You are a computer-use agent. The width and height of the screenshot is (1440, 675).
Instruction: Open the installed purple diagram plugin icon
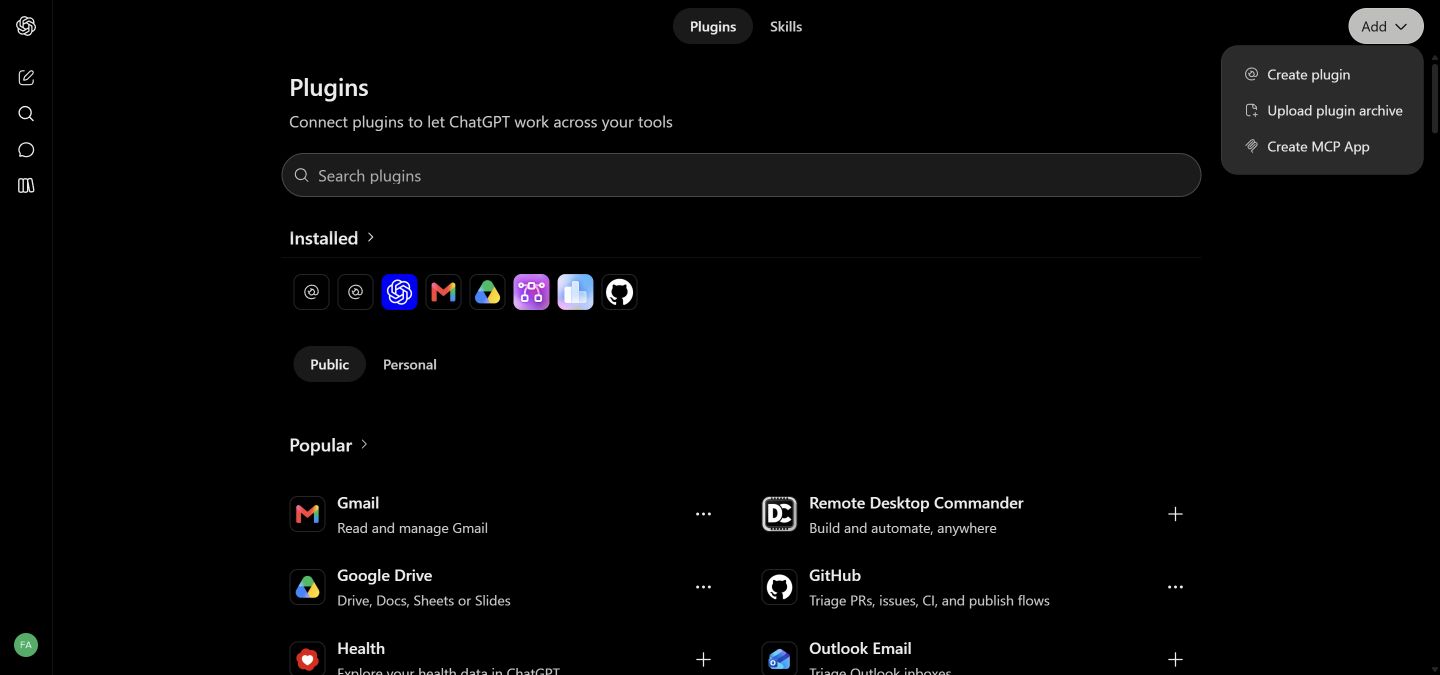[531, 292]
